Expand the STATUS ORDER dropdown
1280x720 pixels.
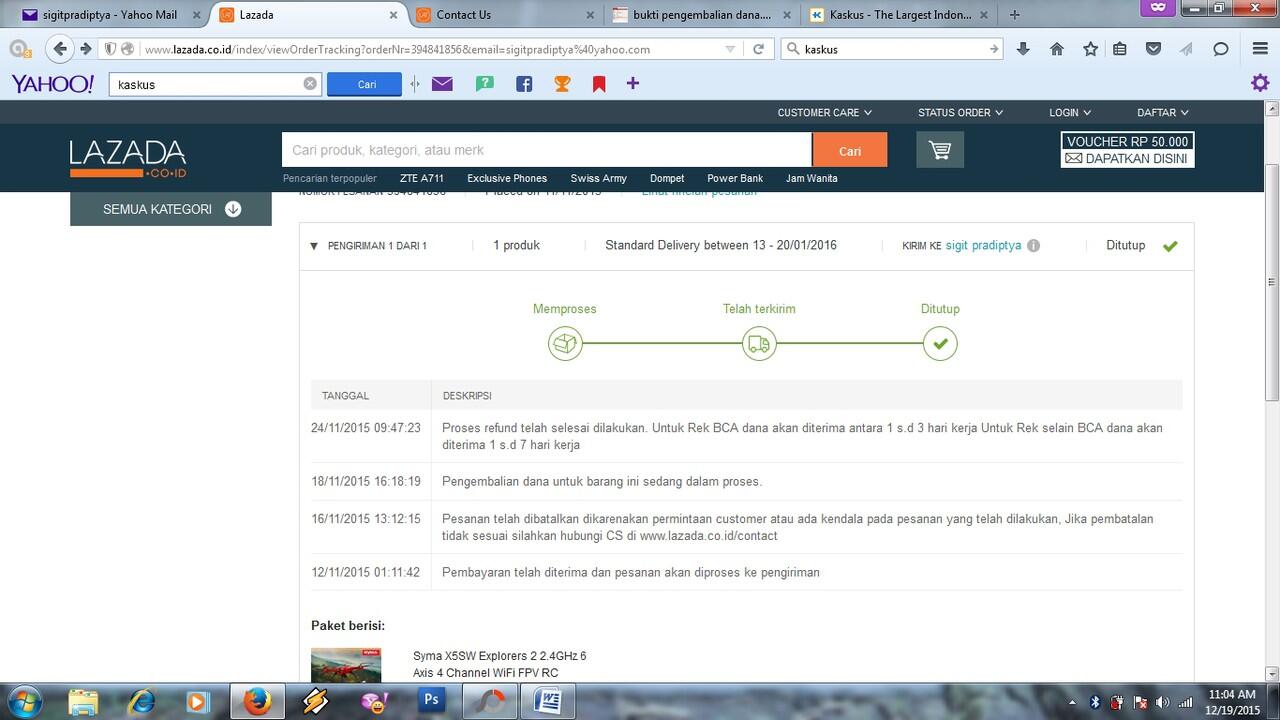pos(960,113)
